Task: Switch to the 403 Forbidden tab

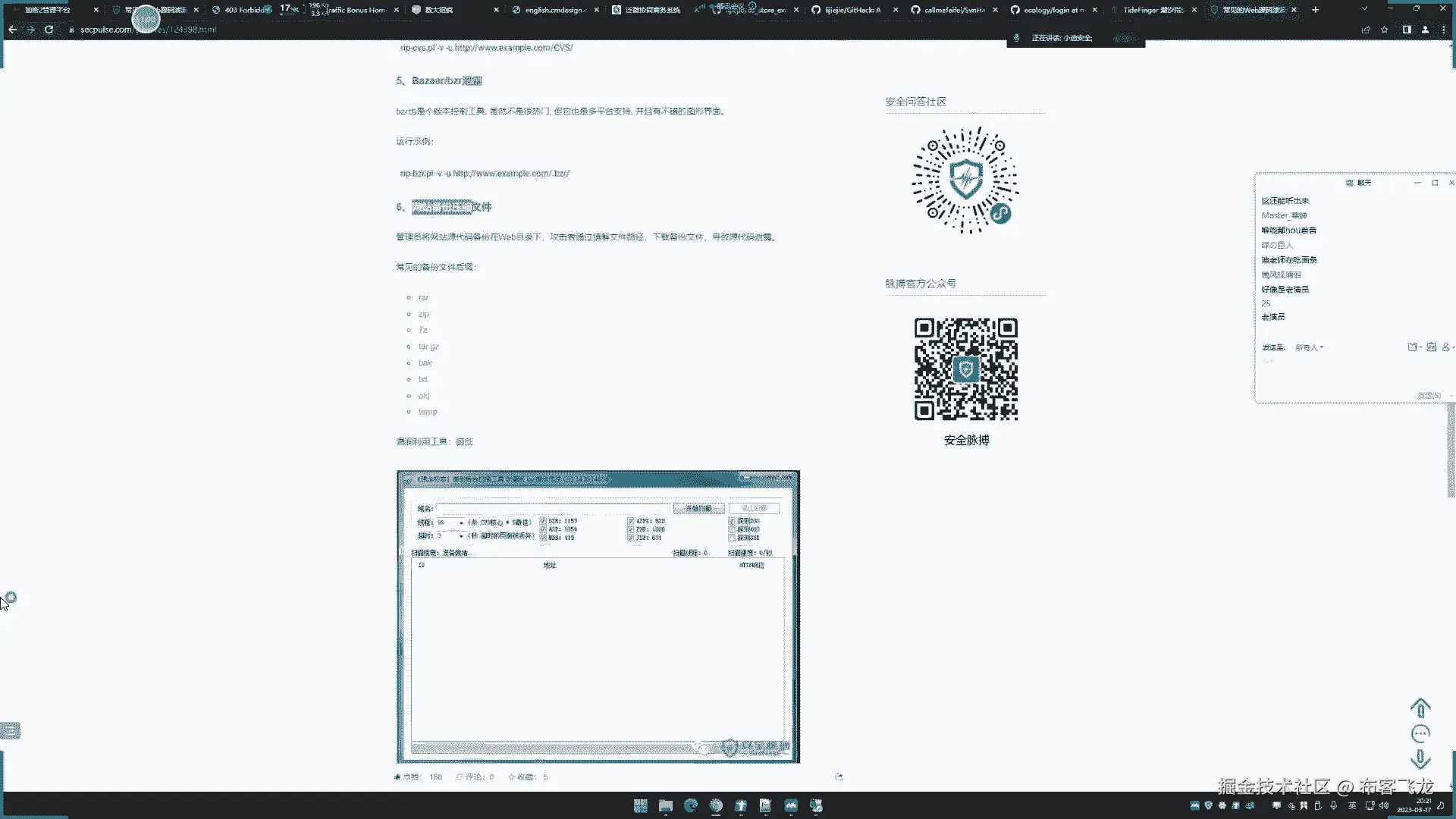Action: pyautogui.click(x=243, y=10)
